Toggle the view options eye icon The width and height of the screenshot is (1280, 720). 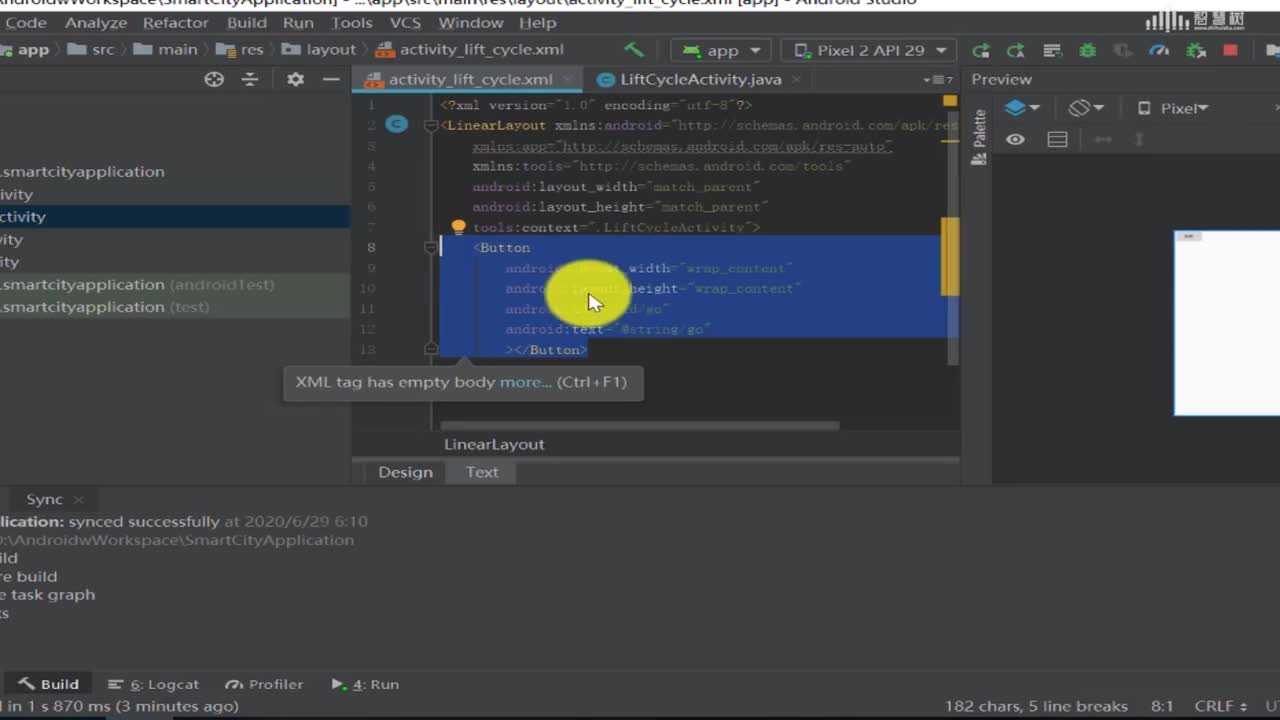click(x=1016, y=139)
